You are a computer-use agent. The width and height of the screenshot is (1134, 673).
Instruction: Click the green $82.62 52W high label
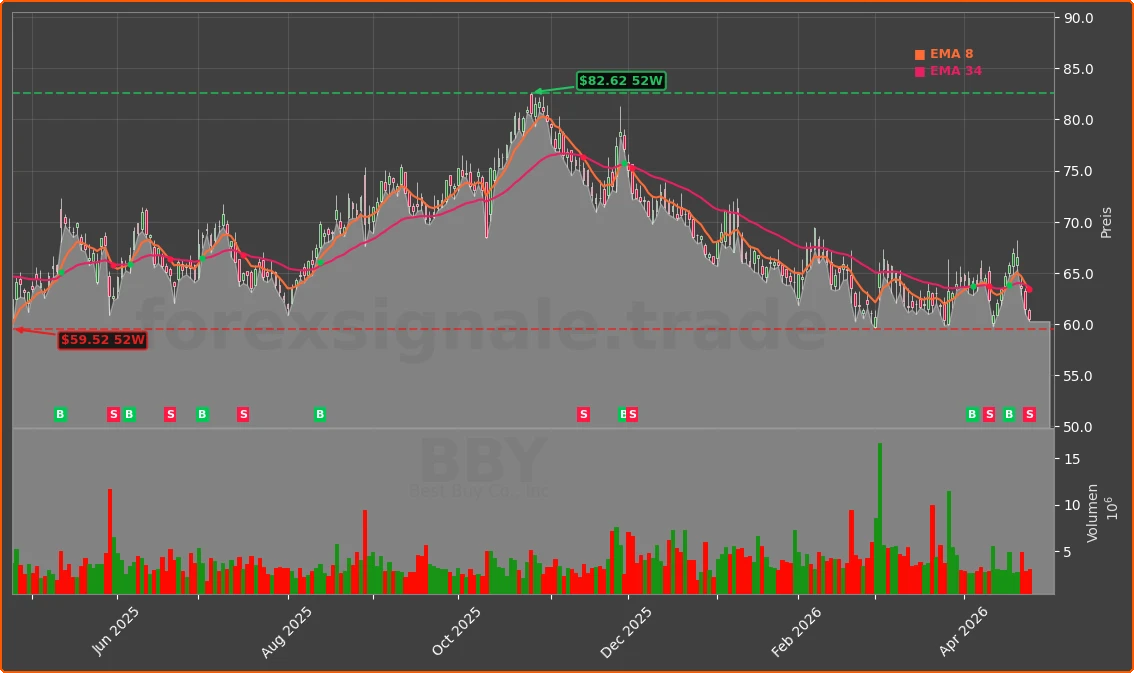tap(621, 81)
